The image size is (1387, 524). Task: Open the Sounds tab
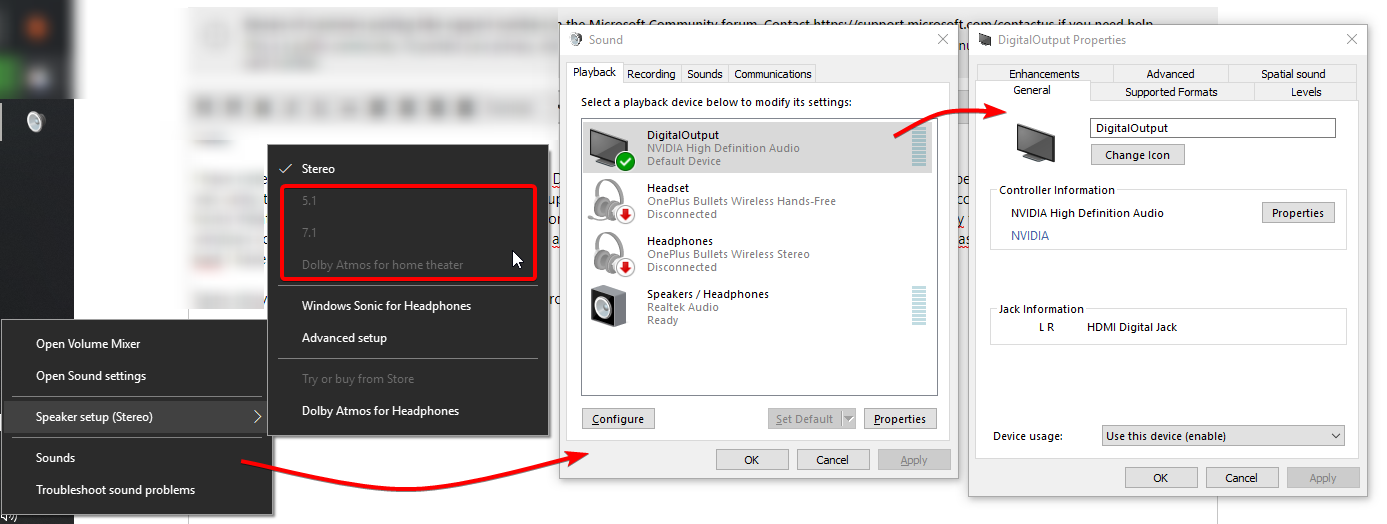705,74
